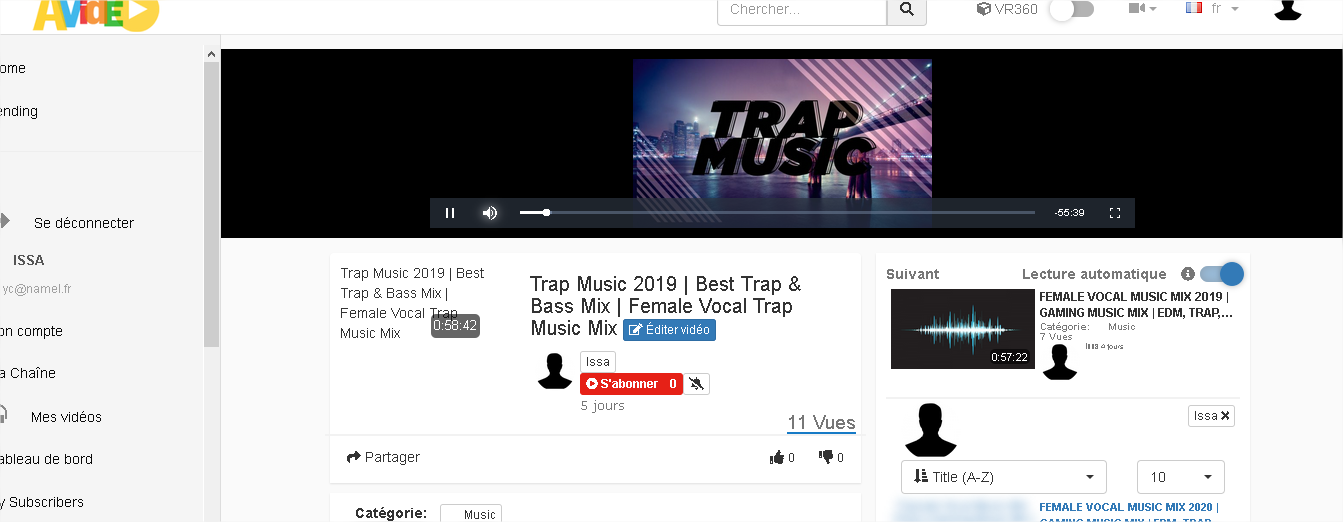
Task: Click the thumbs down dislike icon
Action: [826, 457]
